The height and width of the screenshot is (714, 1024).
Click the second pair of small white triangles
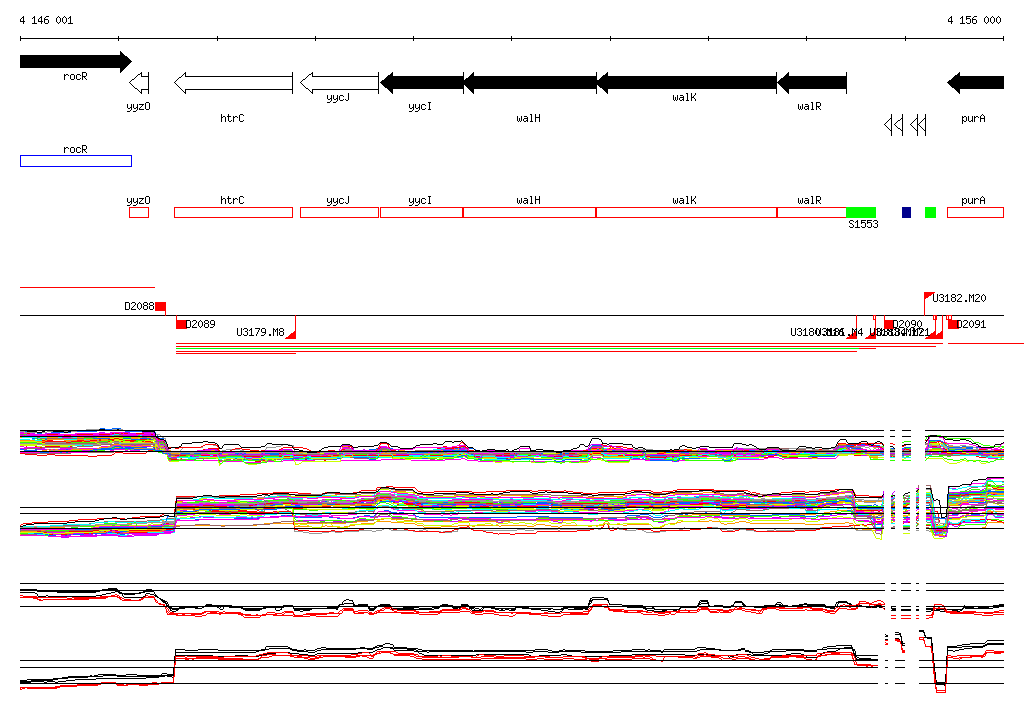pyautogui.click(x=918, y=125)
